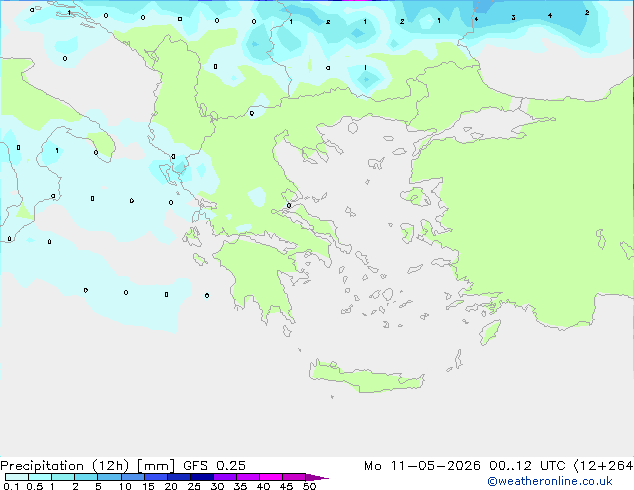Pick the 2–5 mm legend color swatch

point(86,477)
